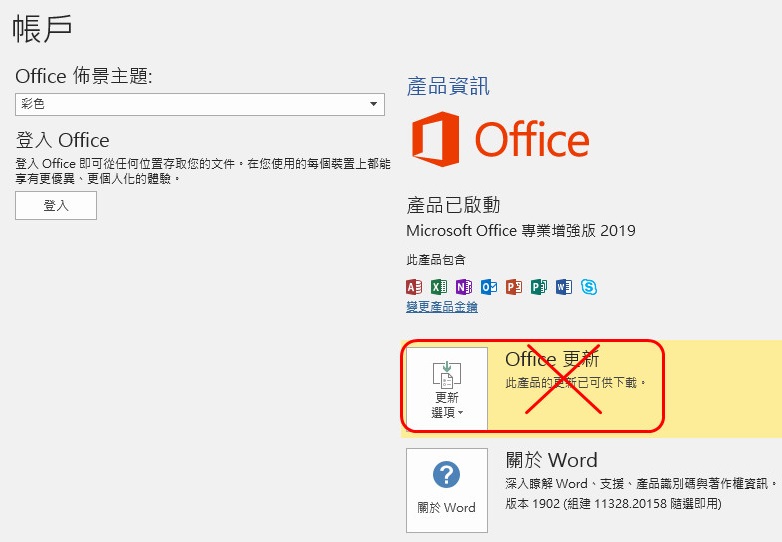This screenshot has width=782, height=542.
Task: Click the Office 更新 heading text
Action: pos(552,360)
